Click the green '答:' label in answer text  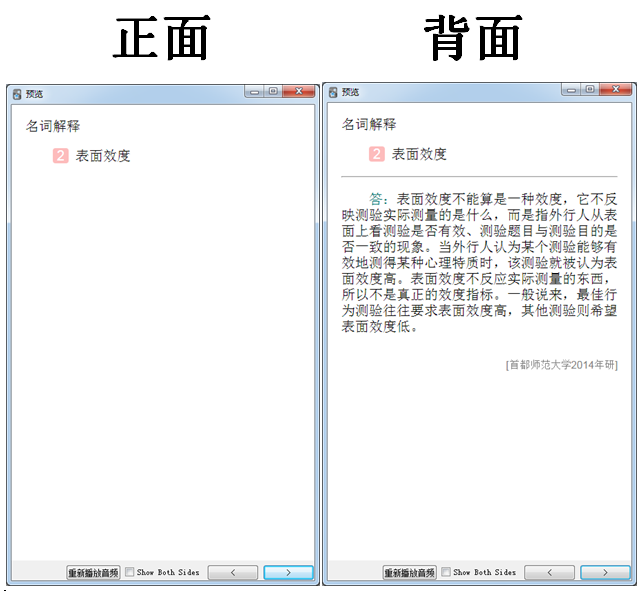coord(378,199)
